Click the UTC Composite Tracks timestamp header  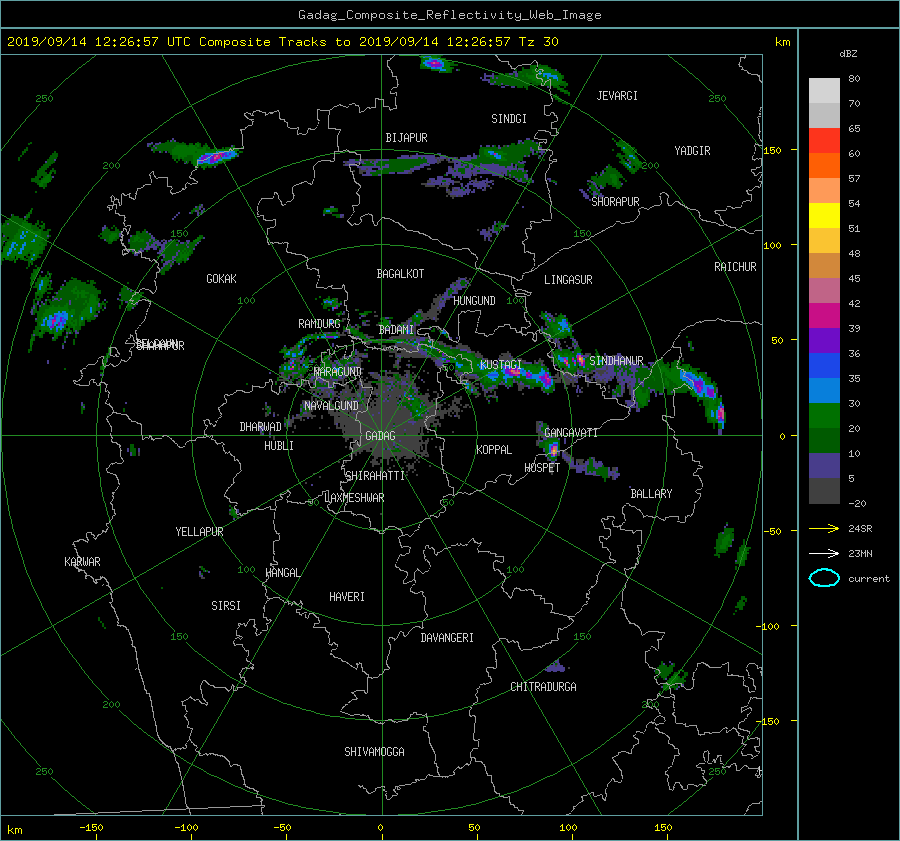[x=283, y=42]
